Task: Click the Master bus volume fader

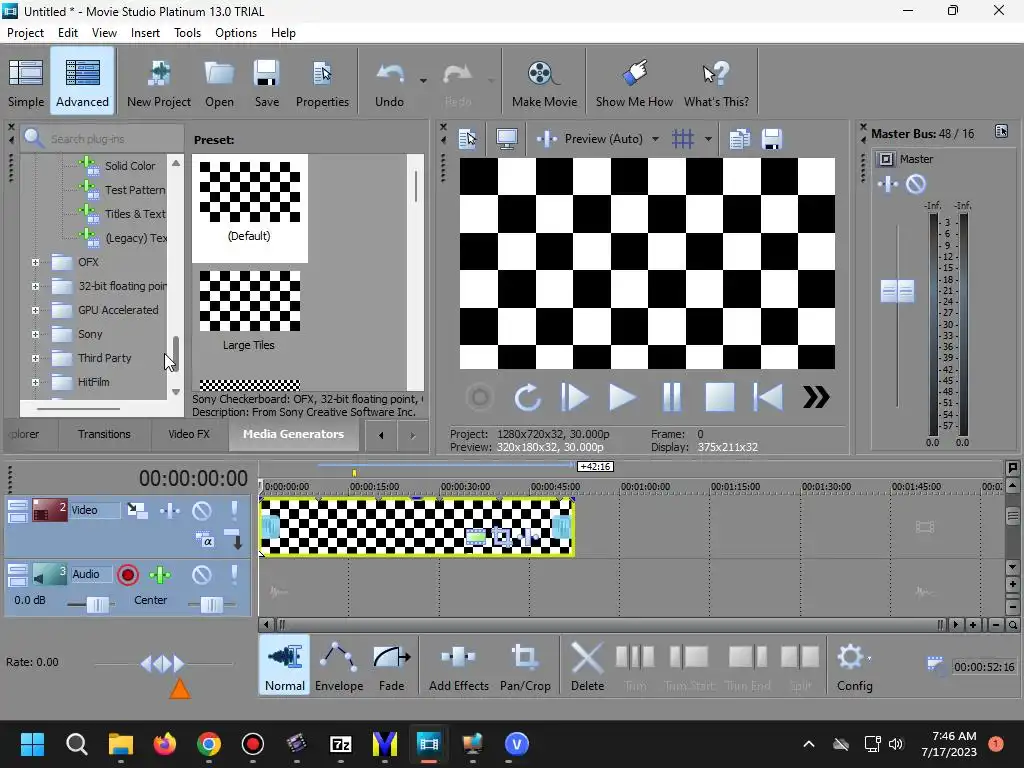Action: tap(897, 291)
